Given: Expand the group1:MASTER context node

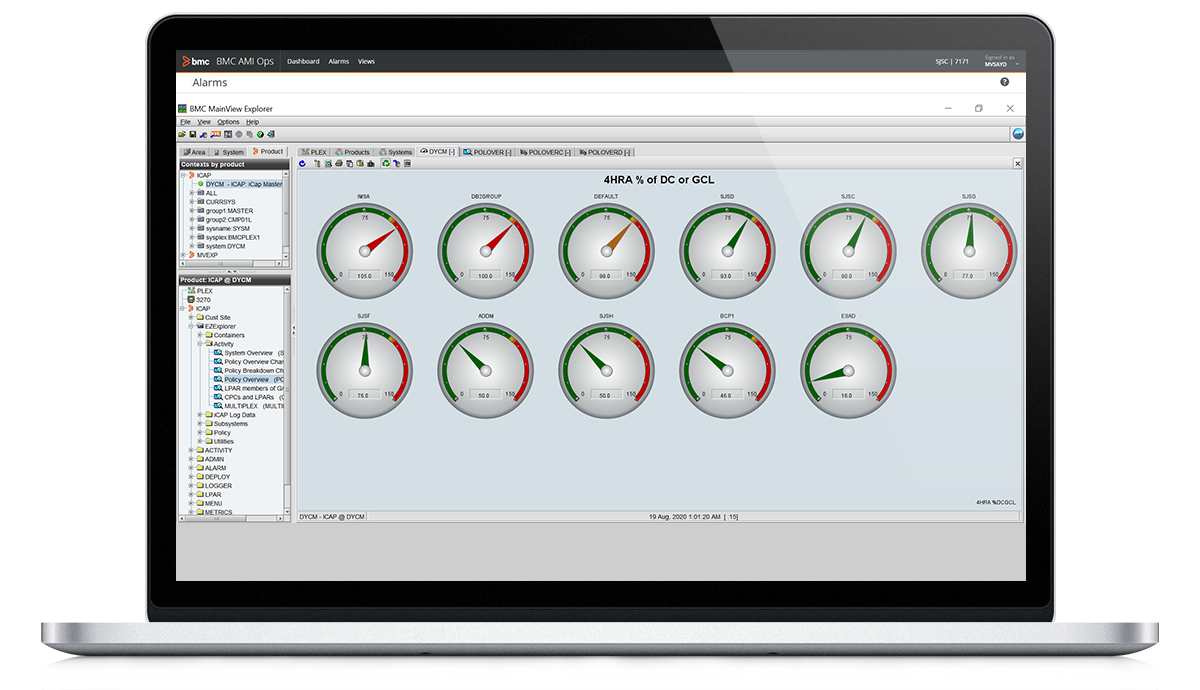Looking at the screenshot, I should click(191, 211).
